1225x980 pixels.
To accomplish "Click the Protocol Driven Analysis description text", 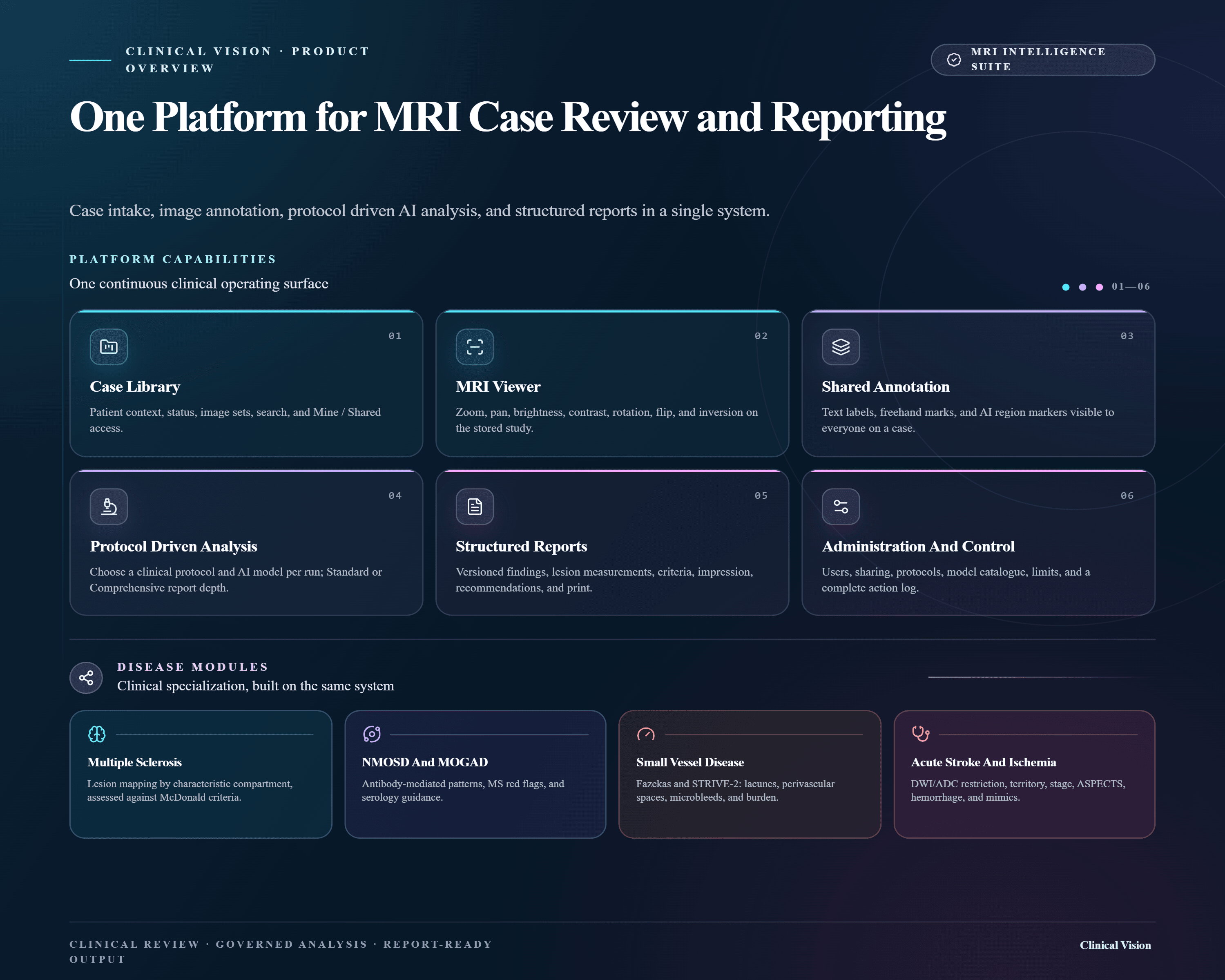I will pos(236,580).
